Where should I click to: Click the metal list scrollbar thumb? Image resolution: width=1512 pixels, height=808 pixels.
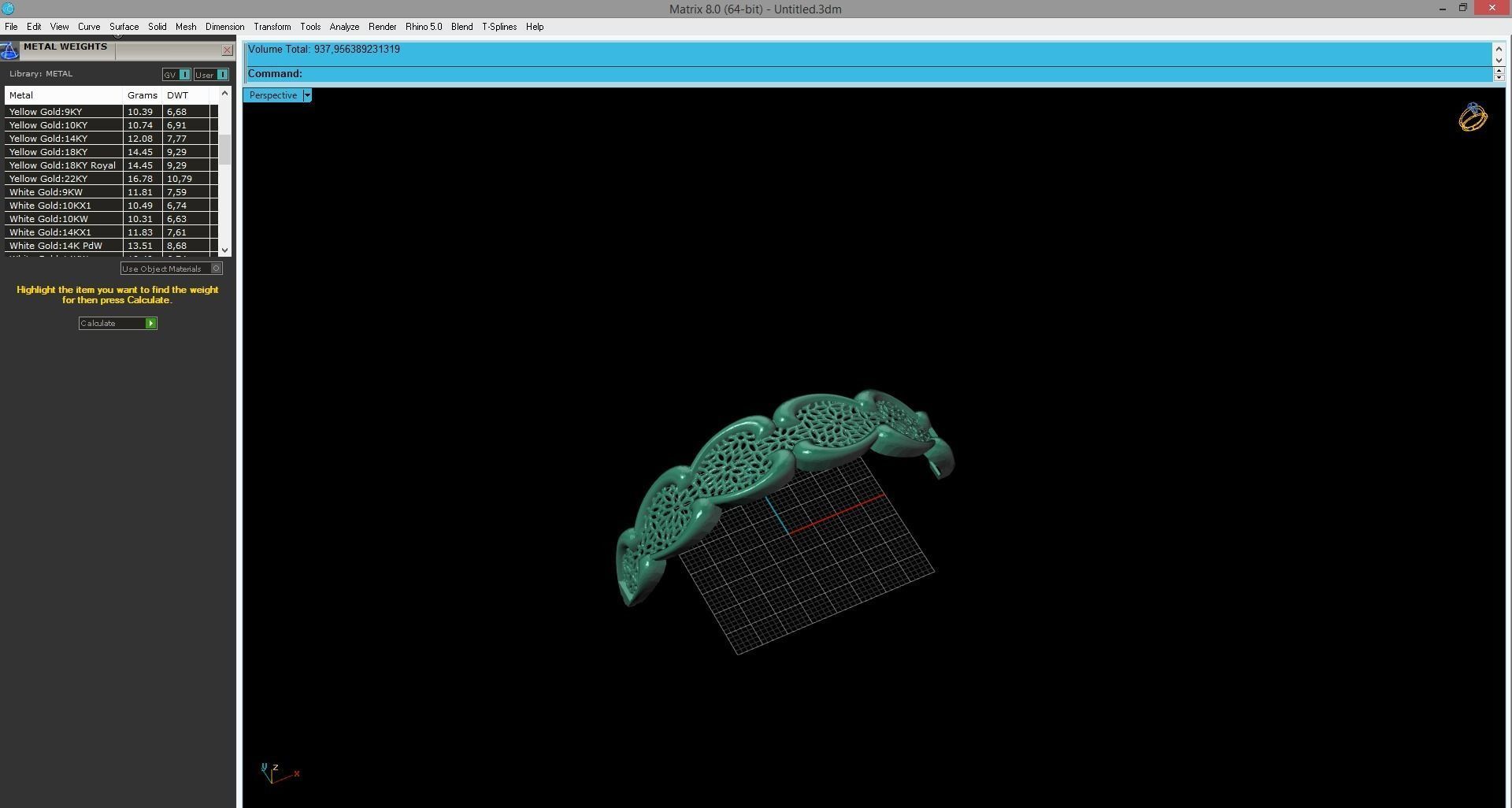225,150
